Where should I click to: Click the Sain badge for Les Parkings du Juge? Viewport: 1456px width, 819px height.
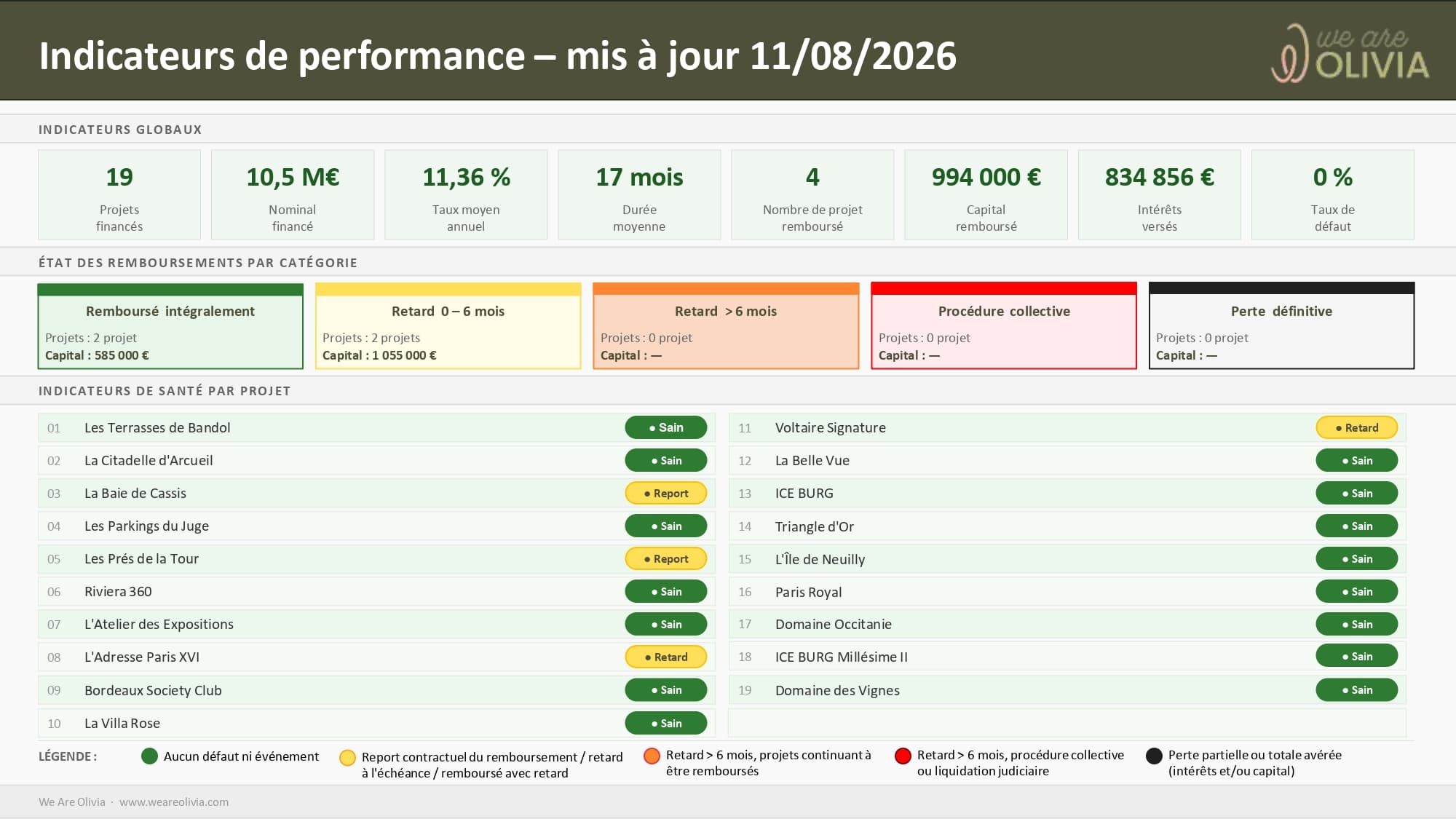click(666, 526)
